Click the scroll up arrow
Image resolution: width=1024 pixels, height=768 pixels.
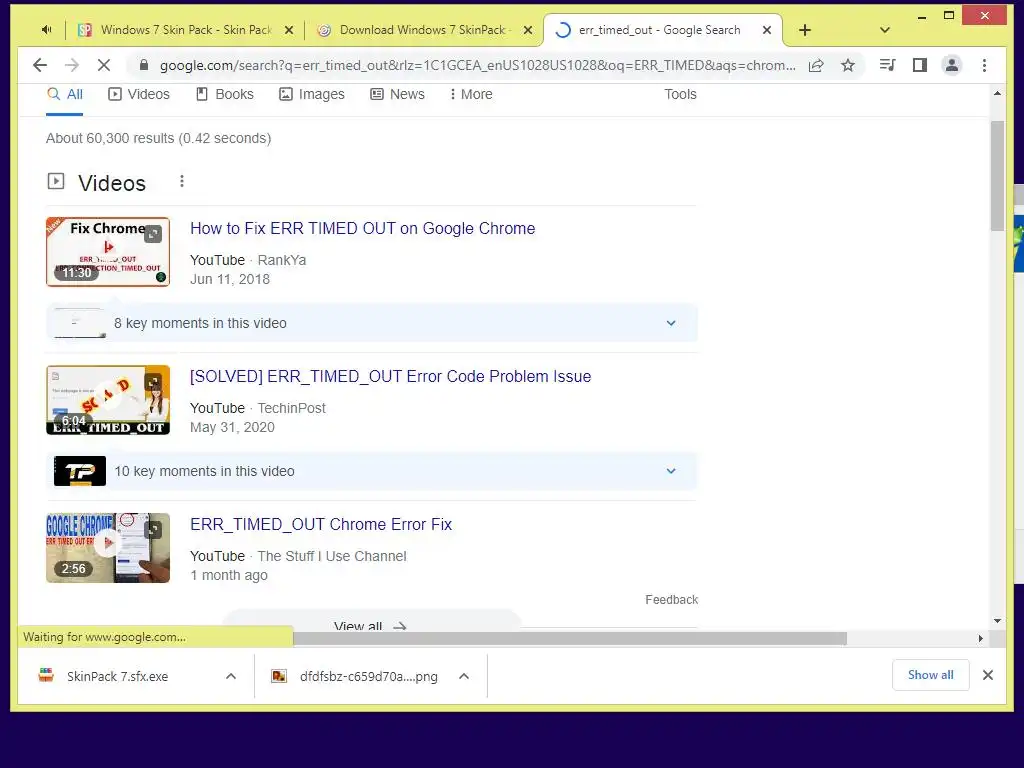tap(997, 94)
